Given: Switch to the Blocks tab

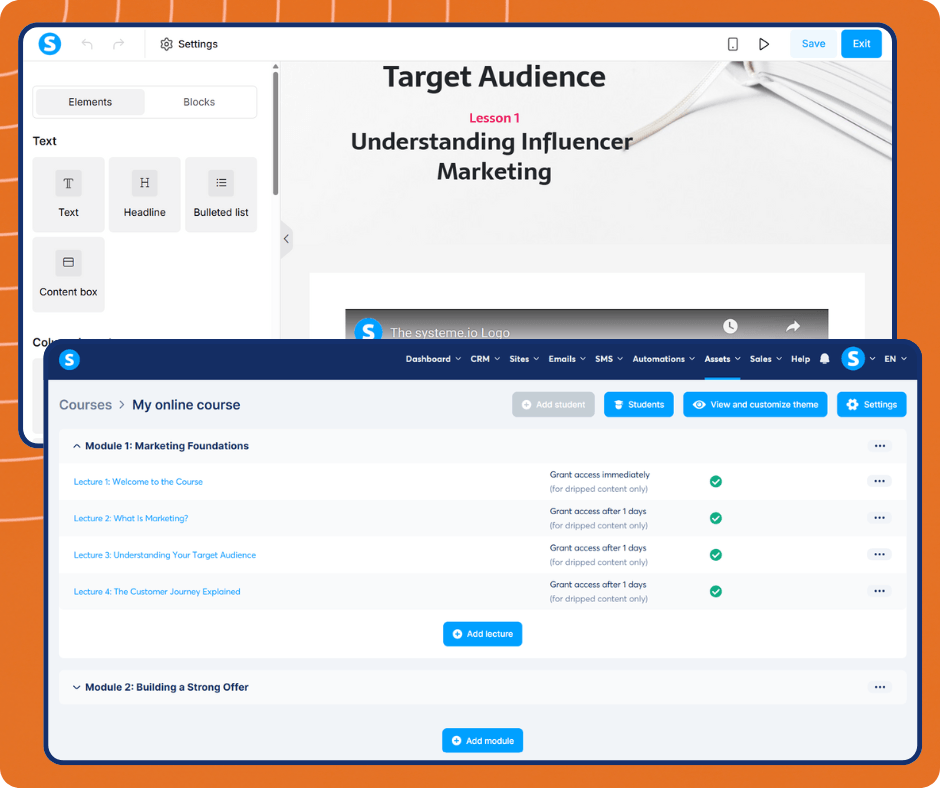Looking at the screenshot, I should pyautogui.click(x=199, y=102).
